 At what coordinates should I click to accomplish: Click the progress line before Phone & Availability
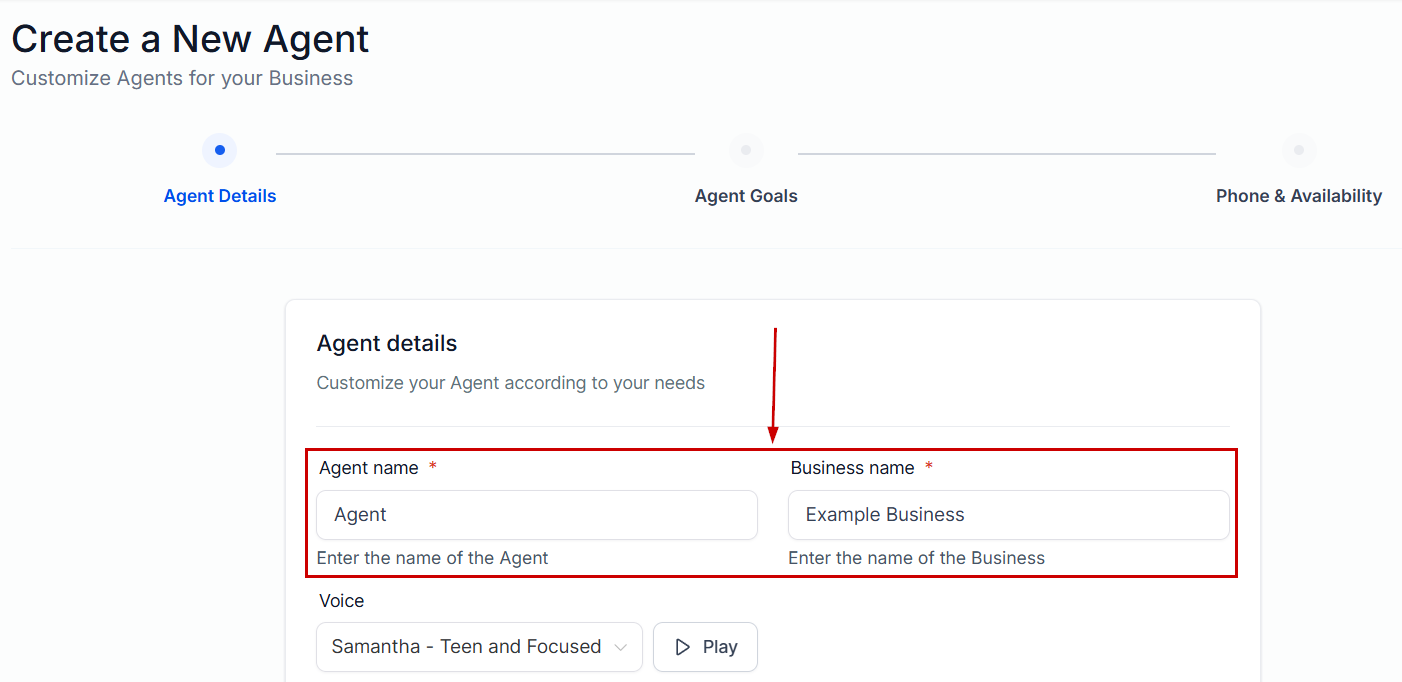click(1006, 154)
